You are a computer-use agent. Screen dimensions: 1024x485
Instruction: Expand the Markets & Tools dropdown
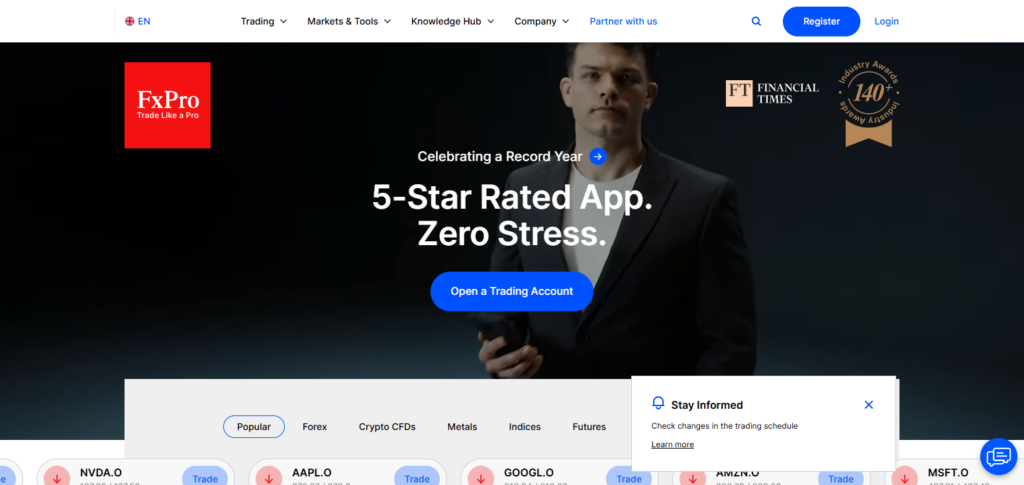[349, 22]
